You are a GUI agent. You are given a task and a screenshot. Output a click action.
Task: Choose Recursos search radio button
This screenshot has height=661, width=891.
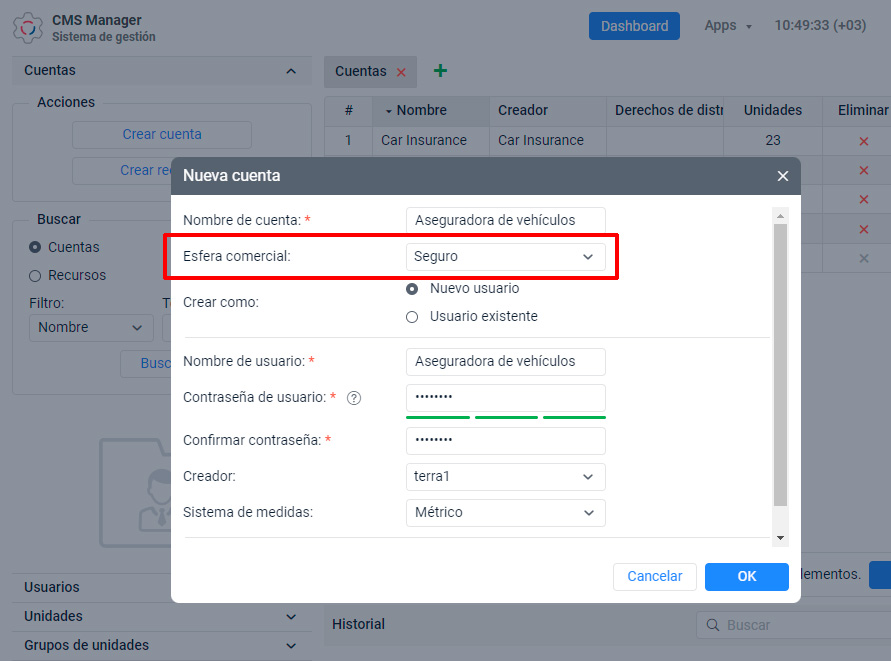click(x=35, y=275)
